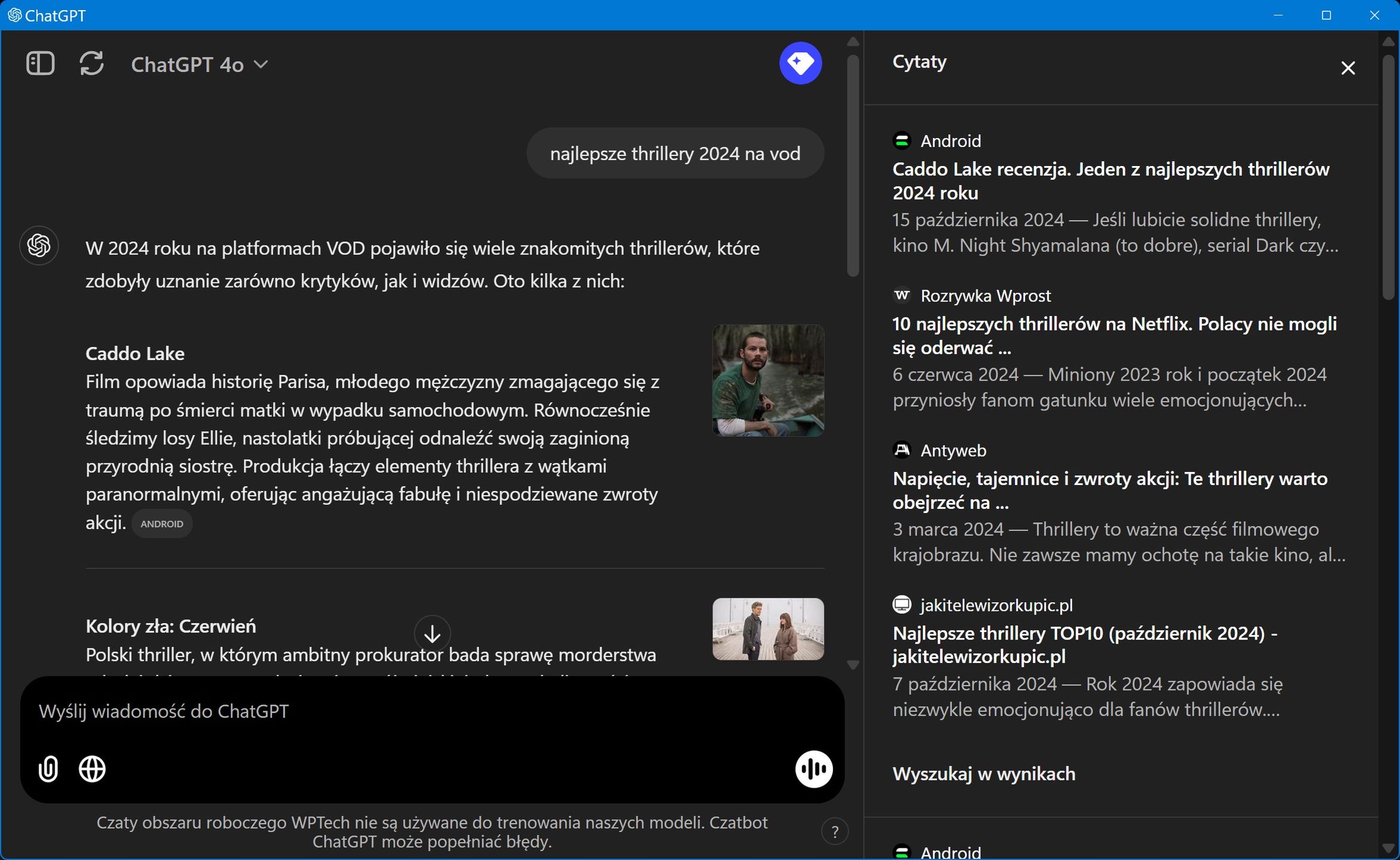The image size is (1400, 860).
Task: Click the 3 marca 2024 citation snippet
Action: pyautogui.click(x=1119, y=542)
